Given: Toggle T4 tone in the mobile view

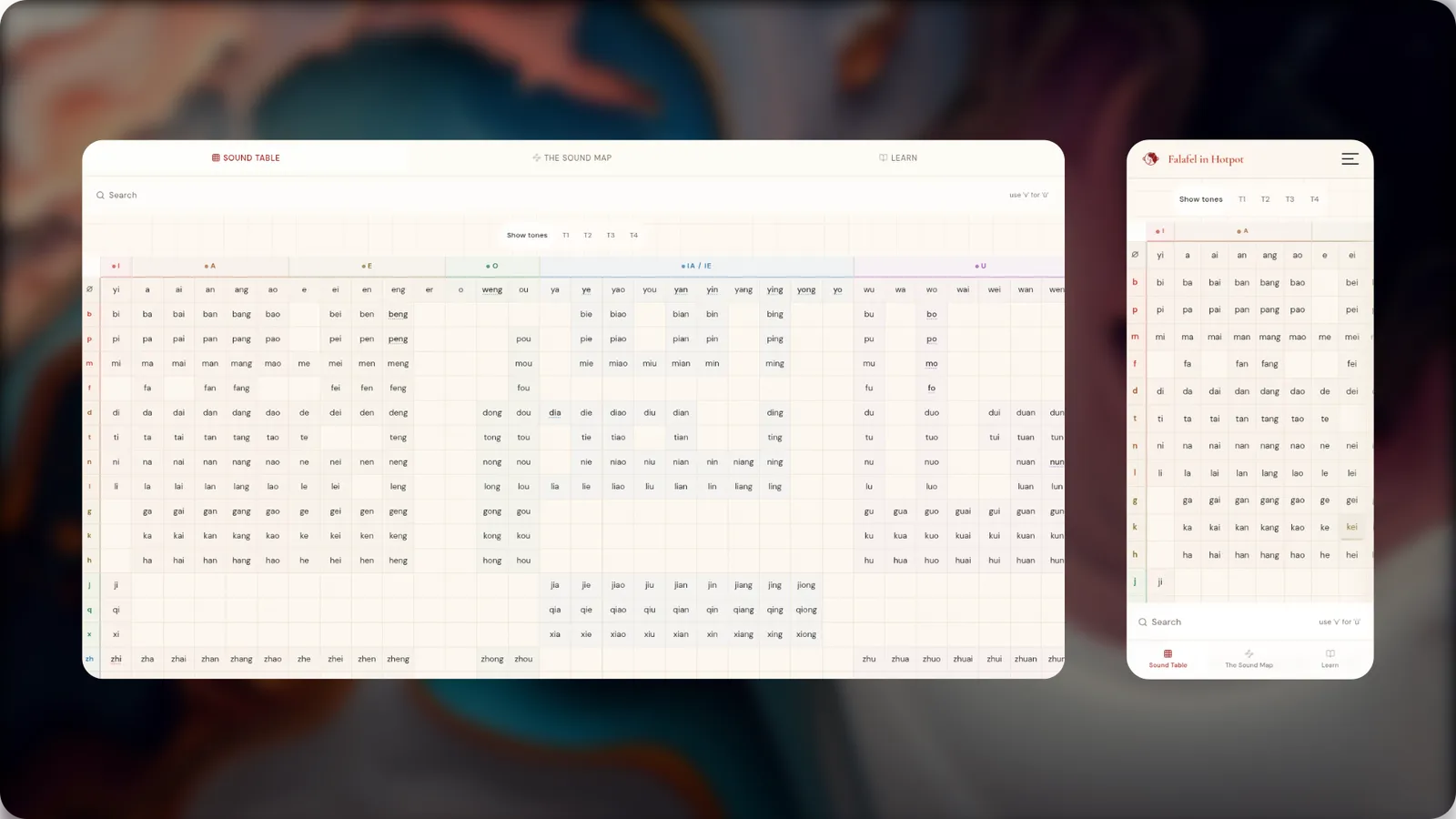Looking at the screenshot, I should tap(1314, 199).
